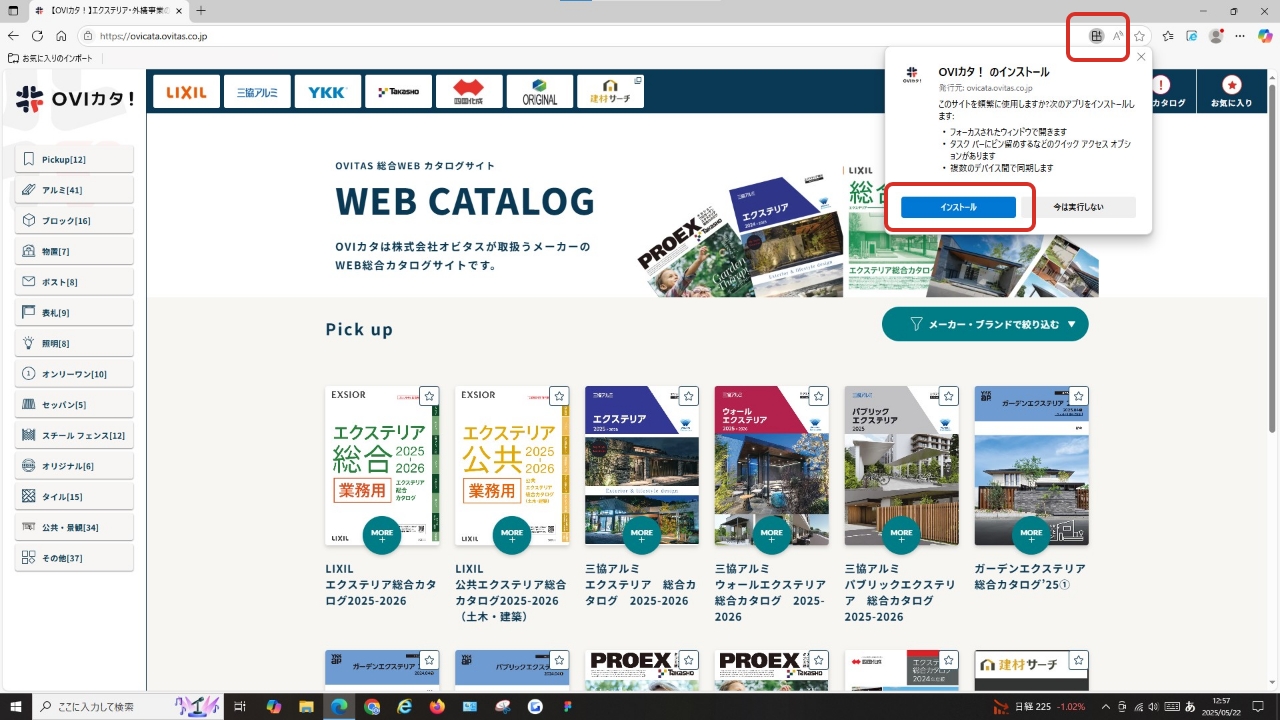
Task: Click MORE on LIXIL エクステリア総合 catalog
Action: point(382,535)
